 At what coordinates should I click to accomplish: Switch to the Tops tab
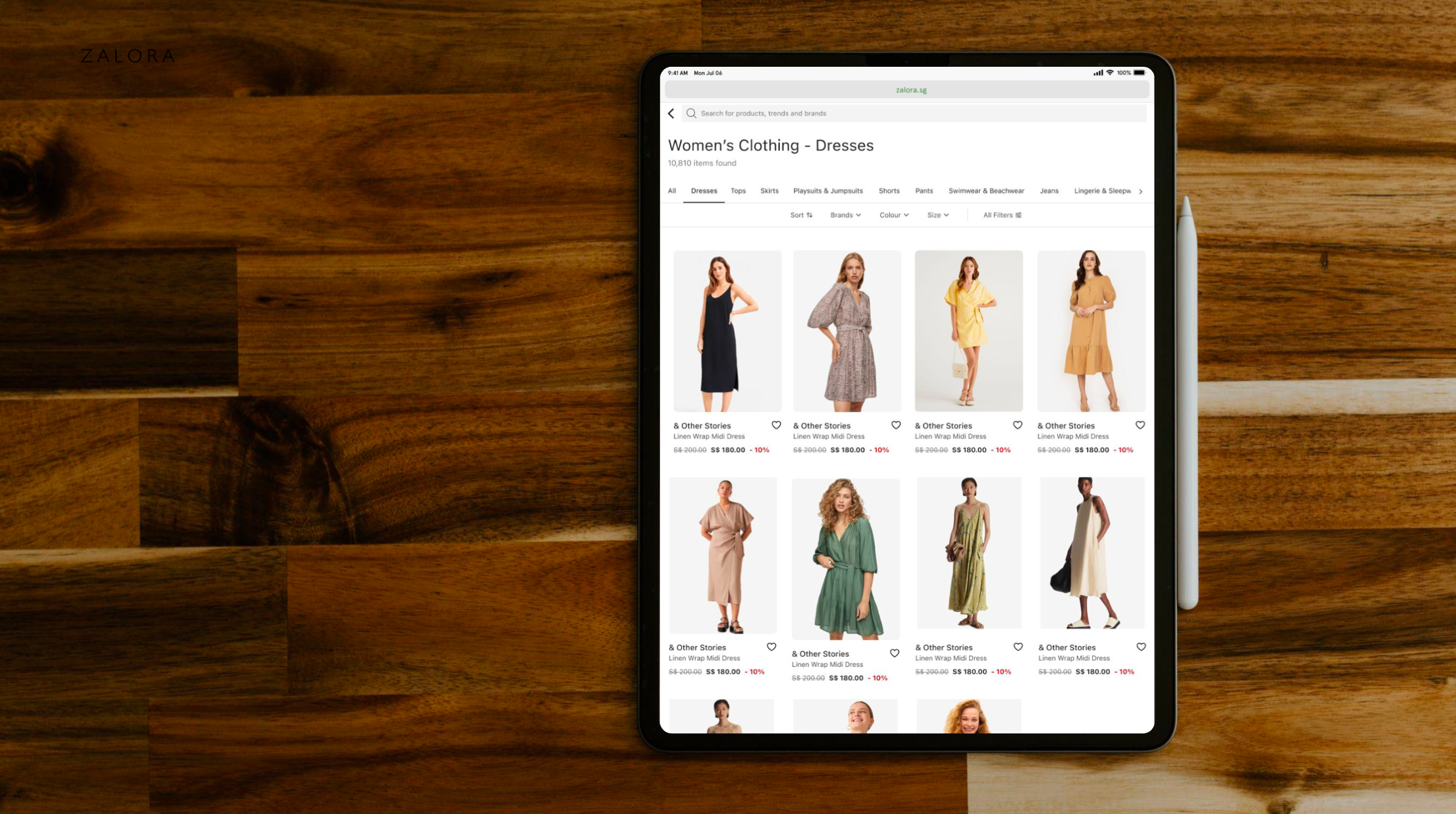738,191
